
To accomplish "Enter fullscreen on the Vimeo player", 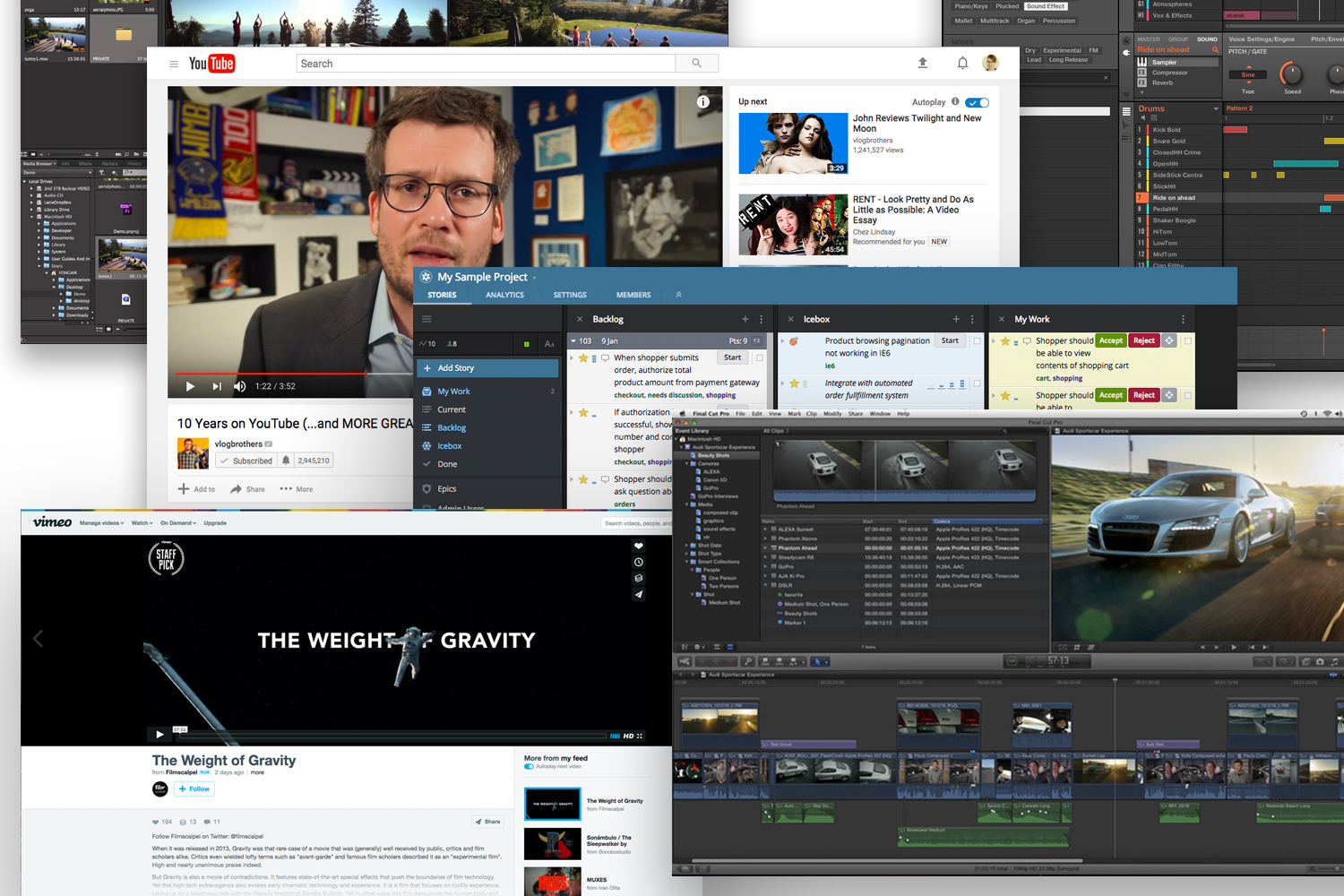I will coord(640,737).
